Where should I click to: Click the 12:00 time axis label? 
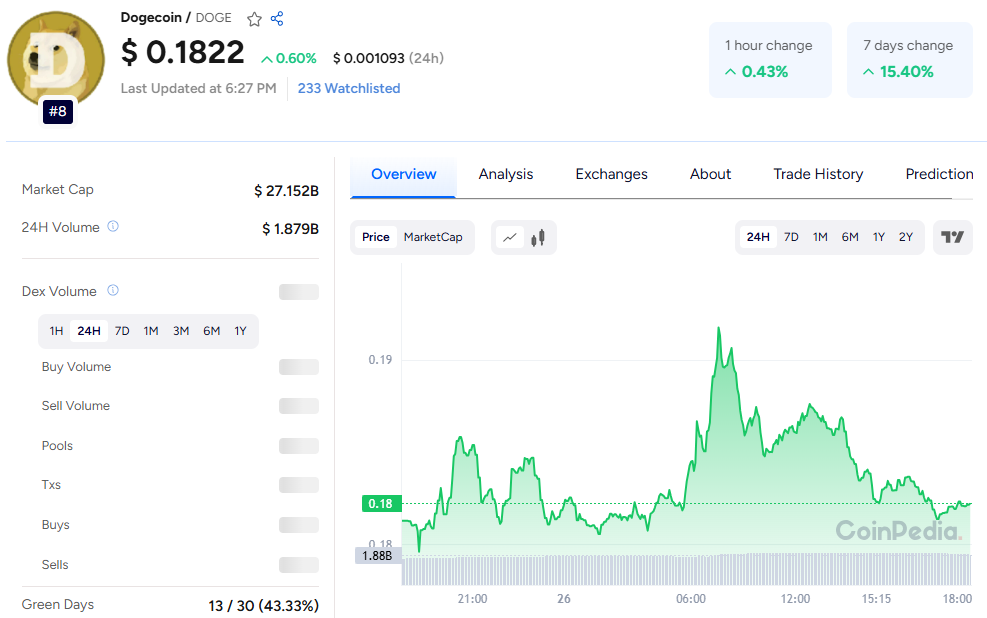click(x=795, y=598)
